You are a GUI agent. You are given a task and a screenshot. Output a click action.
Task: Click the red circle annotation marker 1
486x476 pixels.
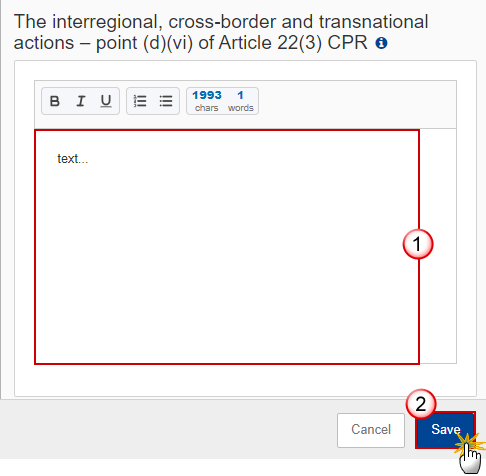click(418, 244)
